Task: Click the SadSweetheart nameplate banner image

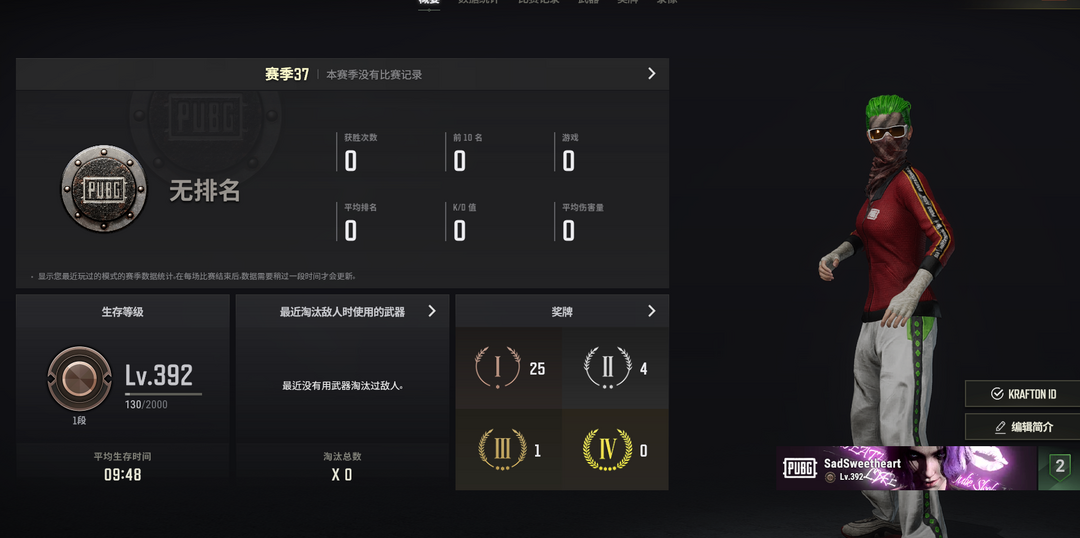Action: (906, 468)
